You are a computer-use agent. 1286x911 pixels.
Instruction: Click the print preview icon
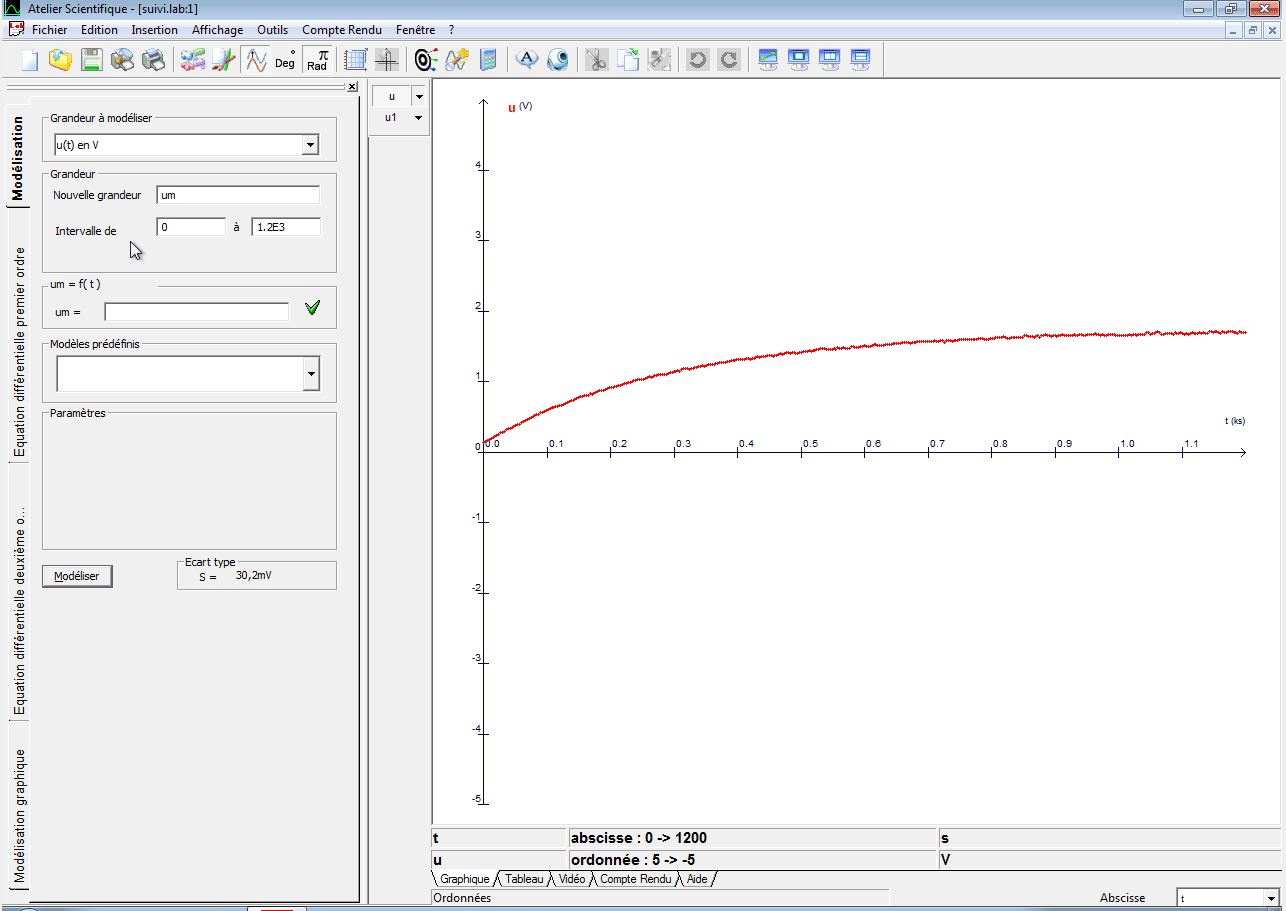[122, 60]
